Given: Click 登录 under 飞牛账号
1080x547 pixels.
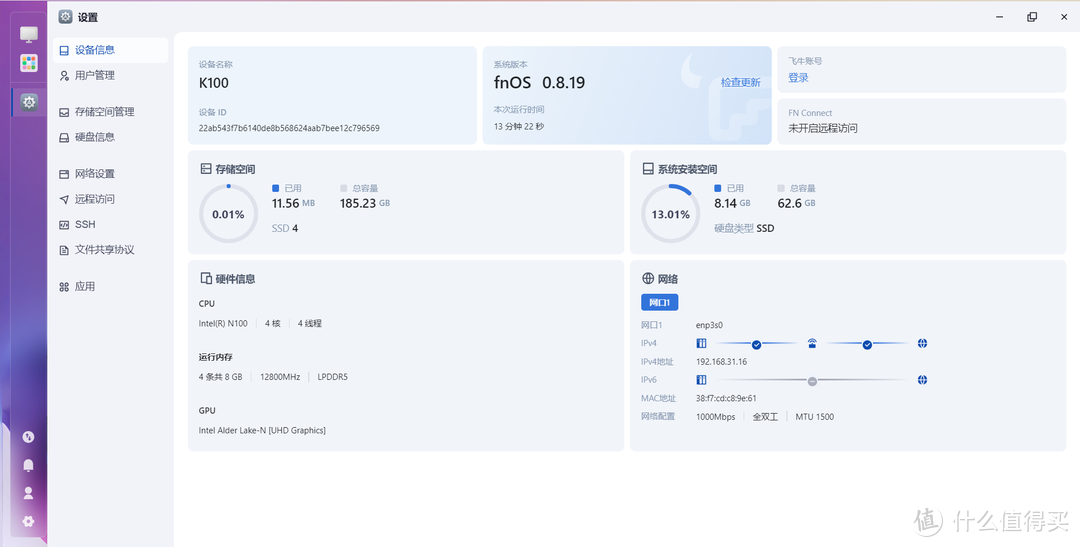Looking at the screenshot, I should click(798, 78).
